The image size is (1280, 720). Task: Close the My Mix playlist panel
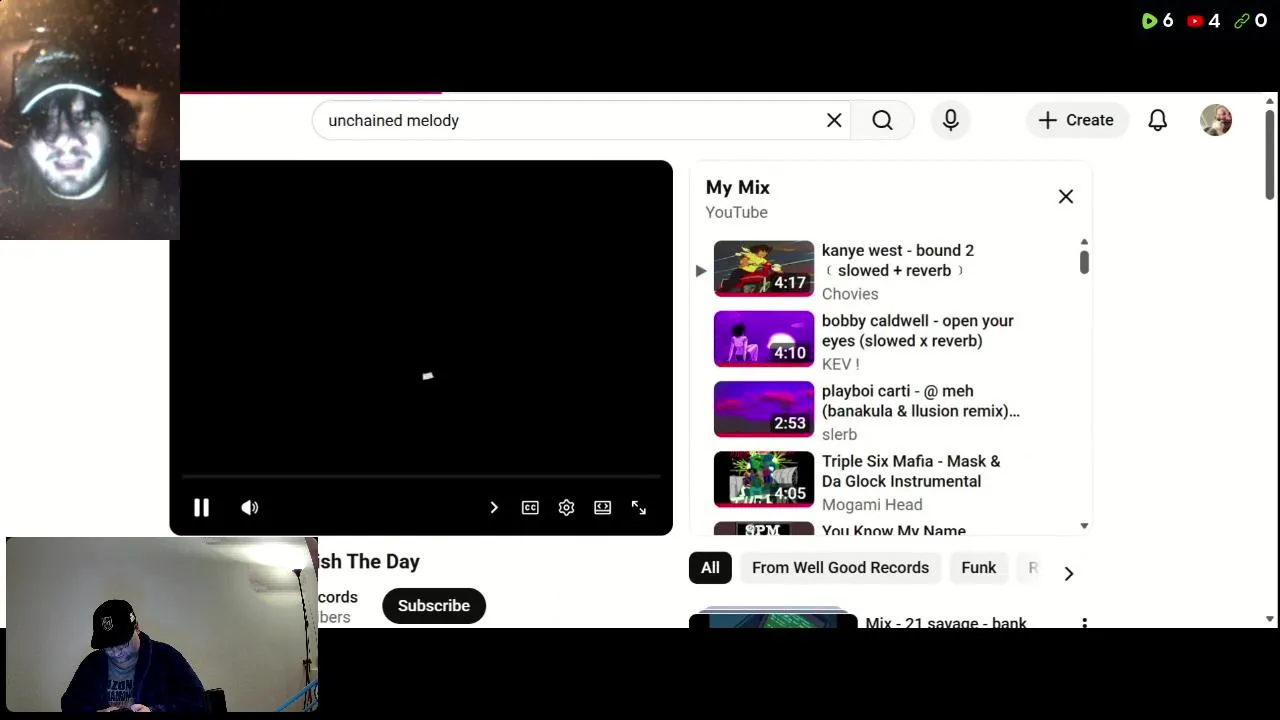click(x=1066, y=197)
